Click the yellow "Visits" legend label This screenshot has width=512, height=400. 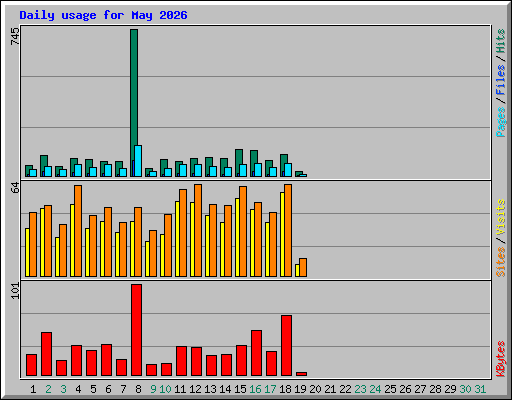(501, 218)
